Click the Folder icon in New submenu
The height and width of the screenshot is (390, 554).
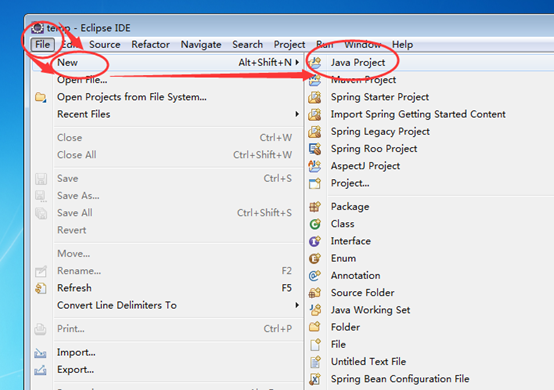point(315,327)
